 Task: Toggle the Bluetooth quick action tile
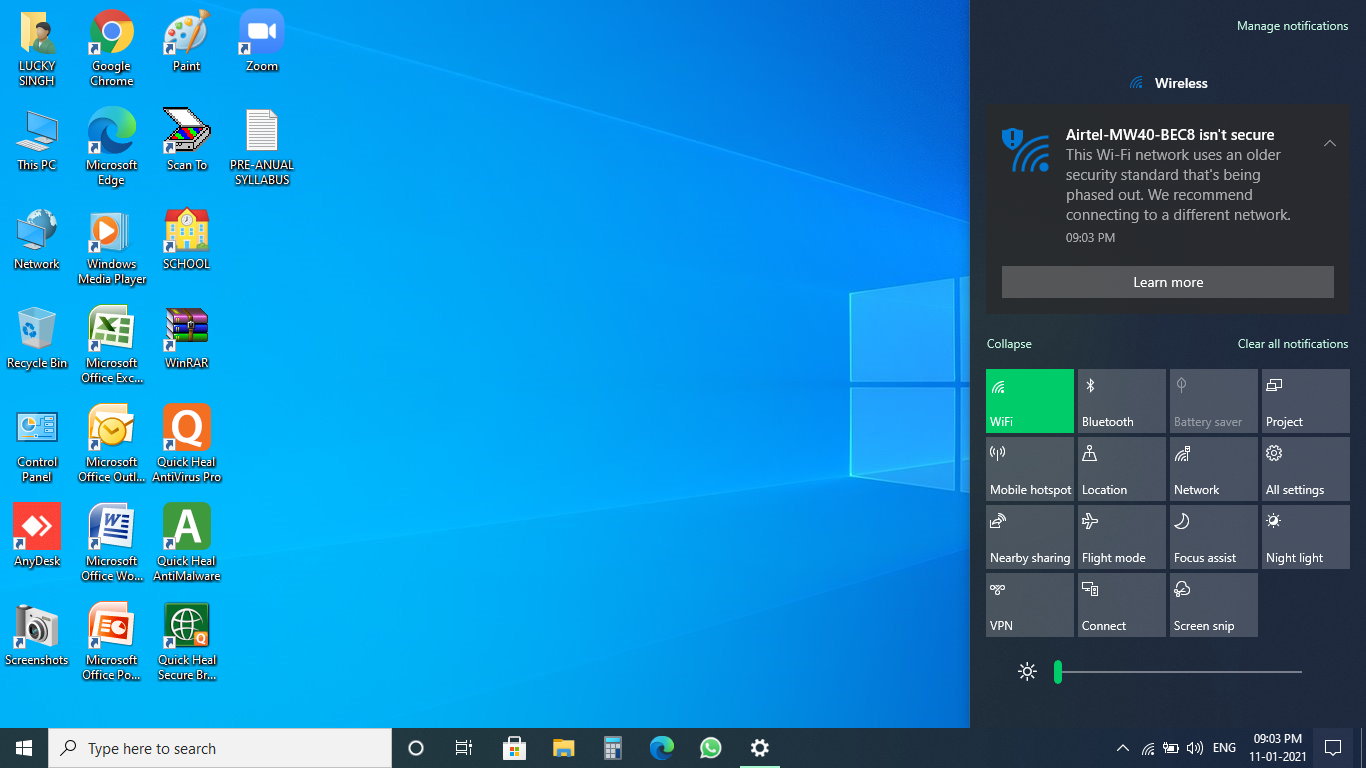[x=1122, y=401]
